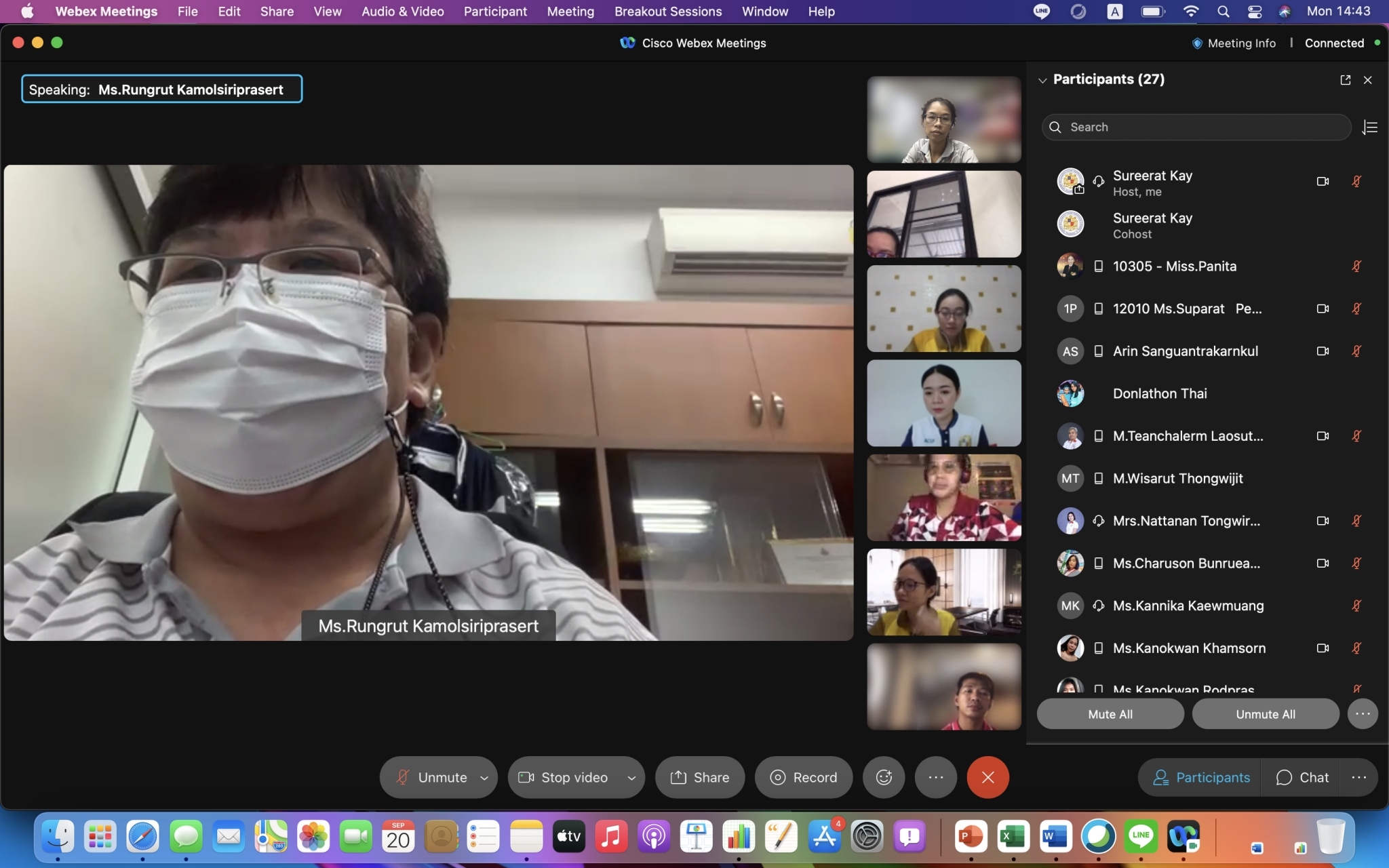
Task: Toggle the Participants panel button
Action: [x=1200, y=777]
